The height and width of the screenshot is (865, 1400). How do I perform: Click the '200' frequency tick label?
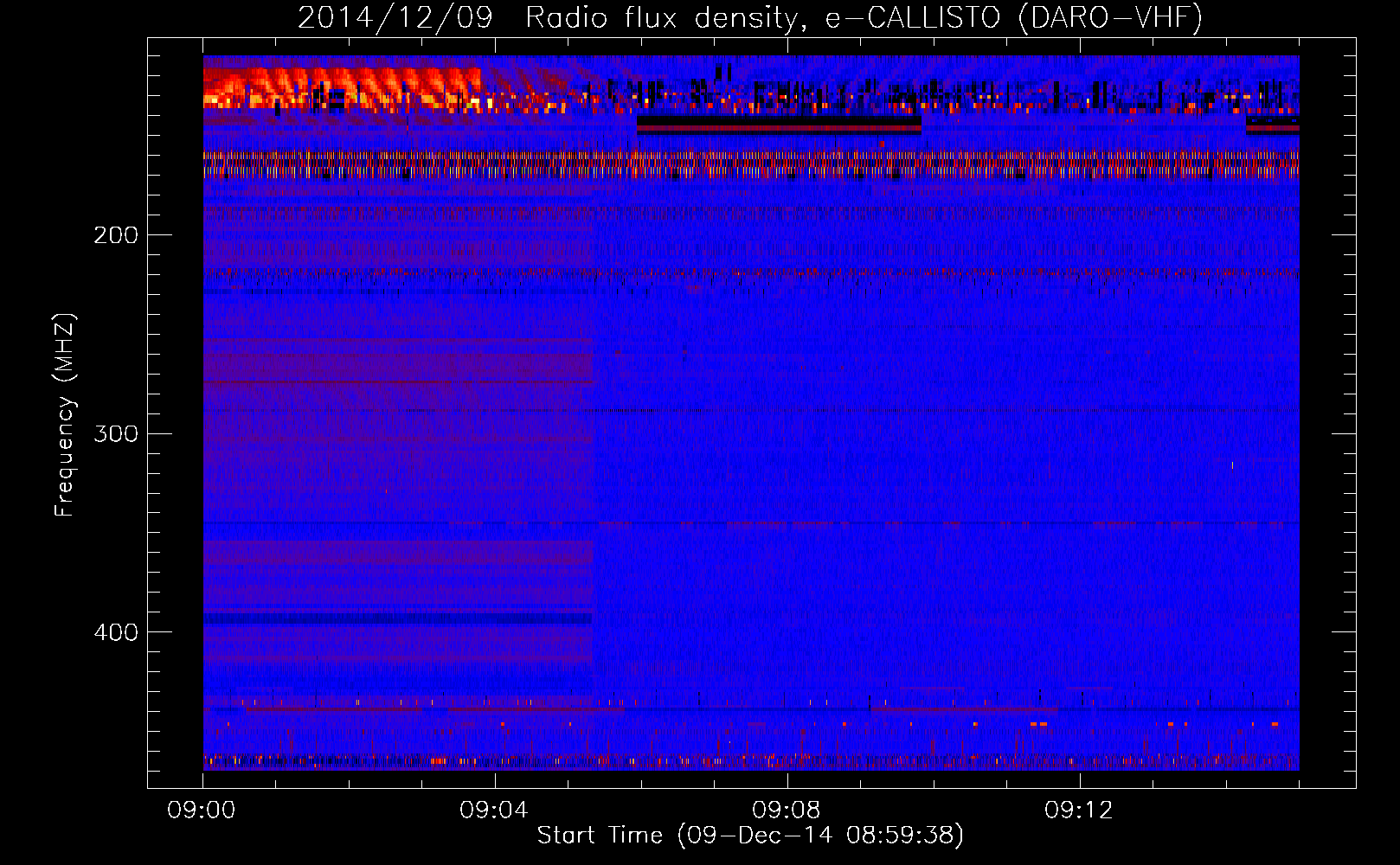(116, 235)
